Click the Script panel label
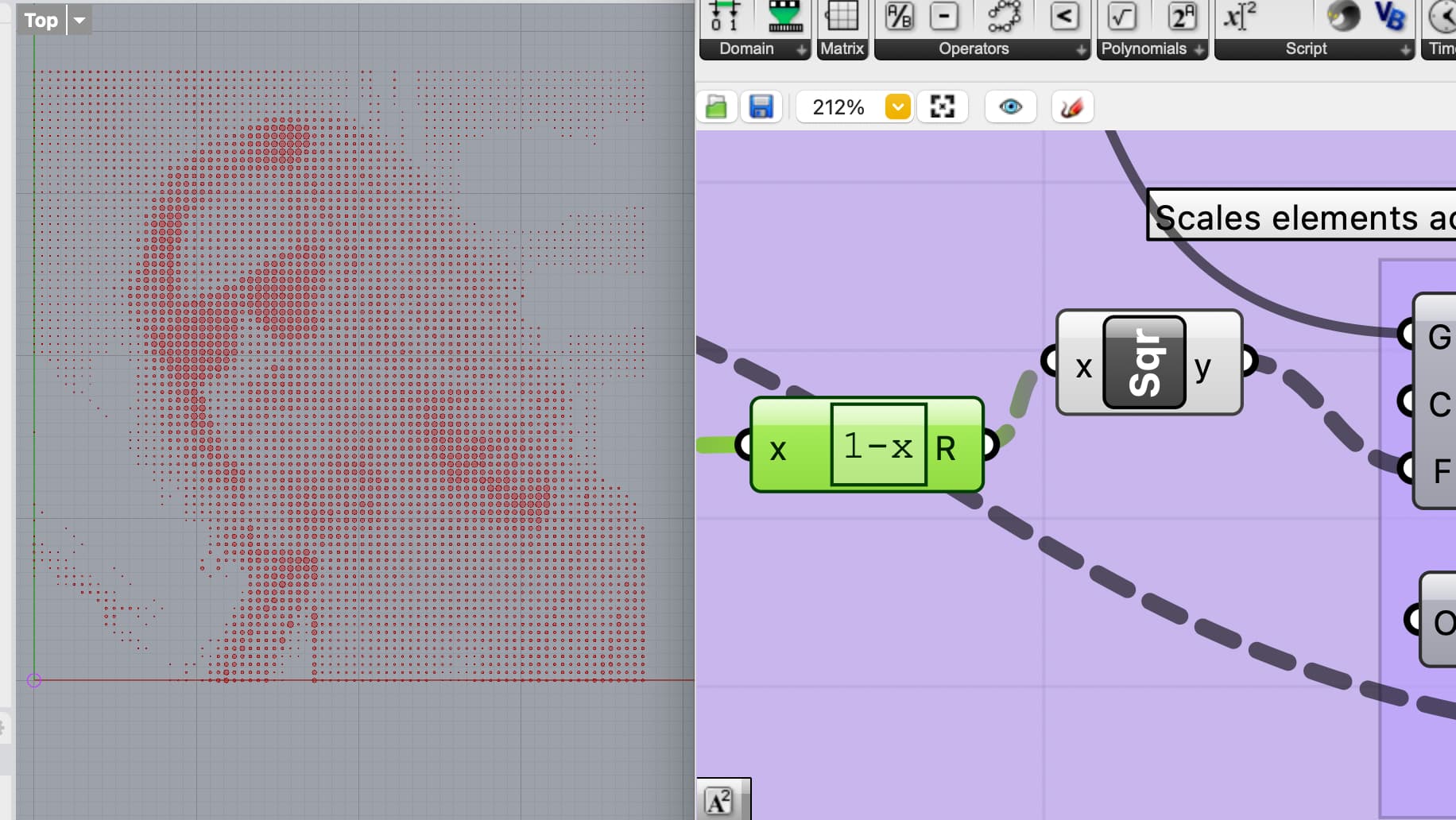Image resolution: width=1456 pixels, height=820 pixels. pyautogui.click(x=1306, y=48)
